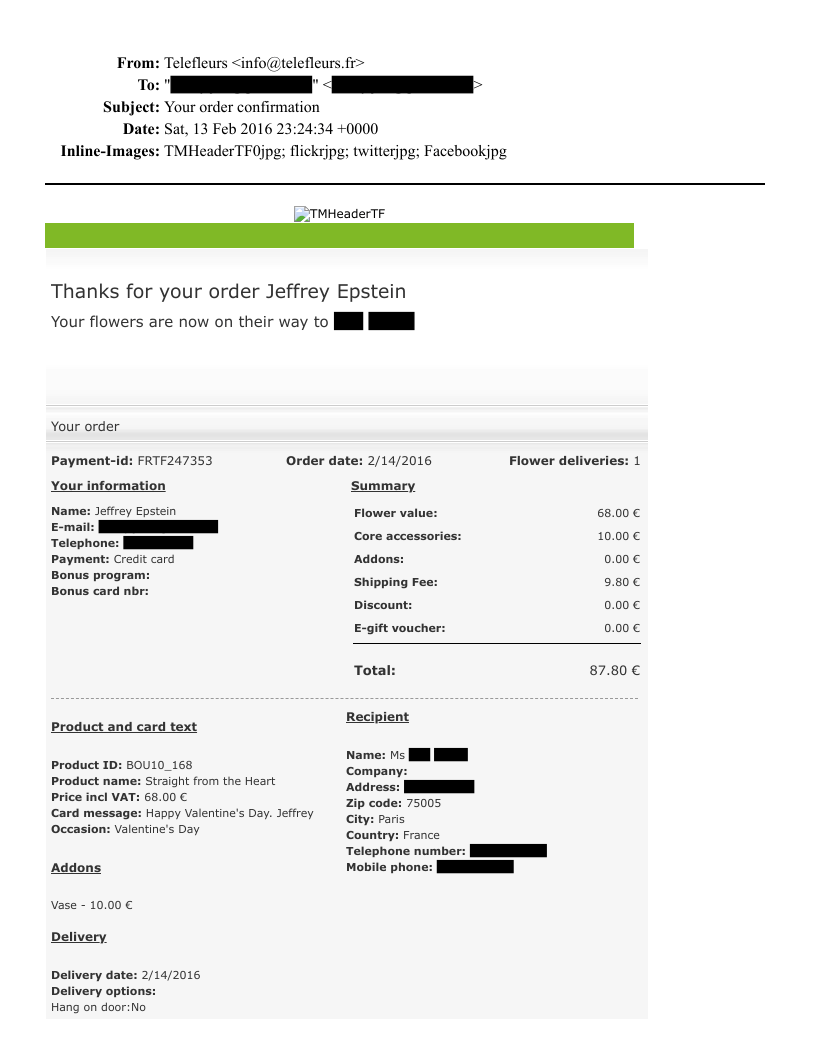The image size is (816, 1056).
Task: Select the "Your information" underlined heading
Action: [x=108, y=486]
